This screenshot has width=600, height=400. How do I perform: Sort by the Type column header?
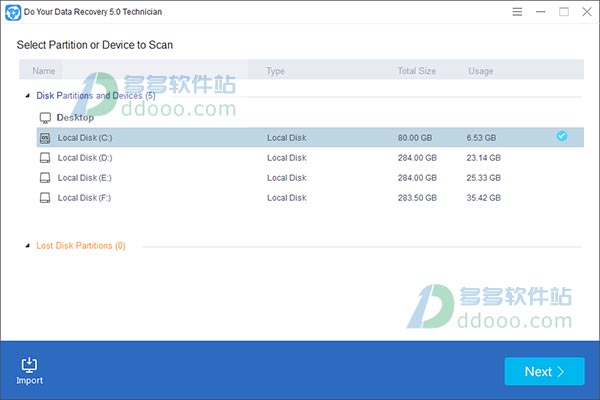click(276, 71)
